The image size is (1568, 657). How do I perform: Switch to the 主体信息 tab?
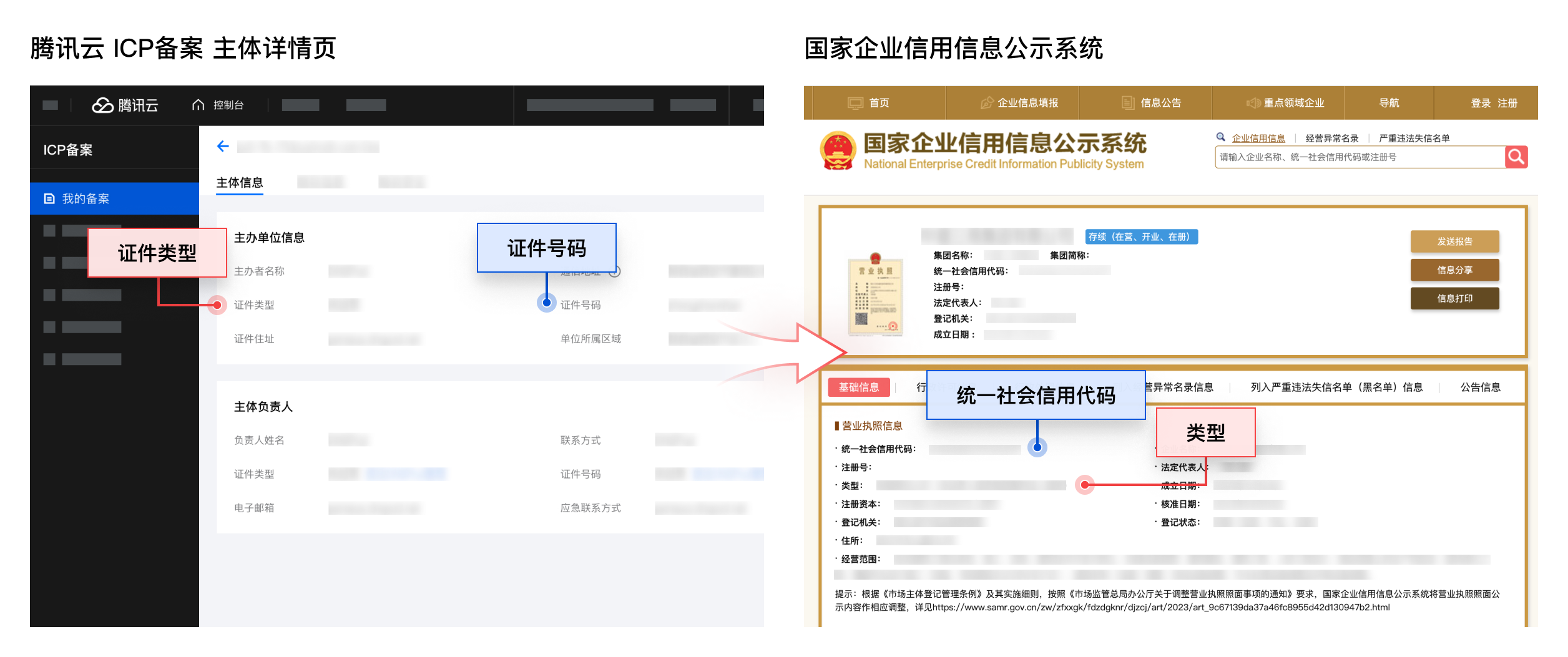[x=240, y=183]
